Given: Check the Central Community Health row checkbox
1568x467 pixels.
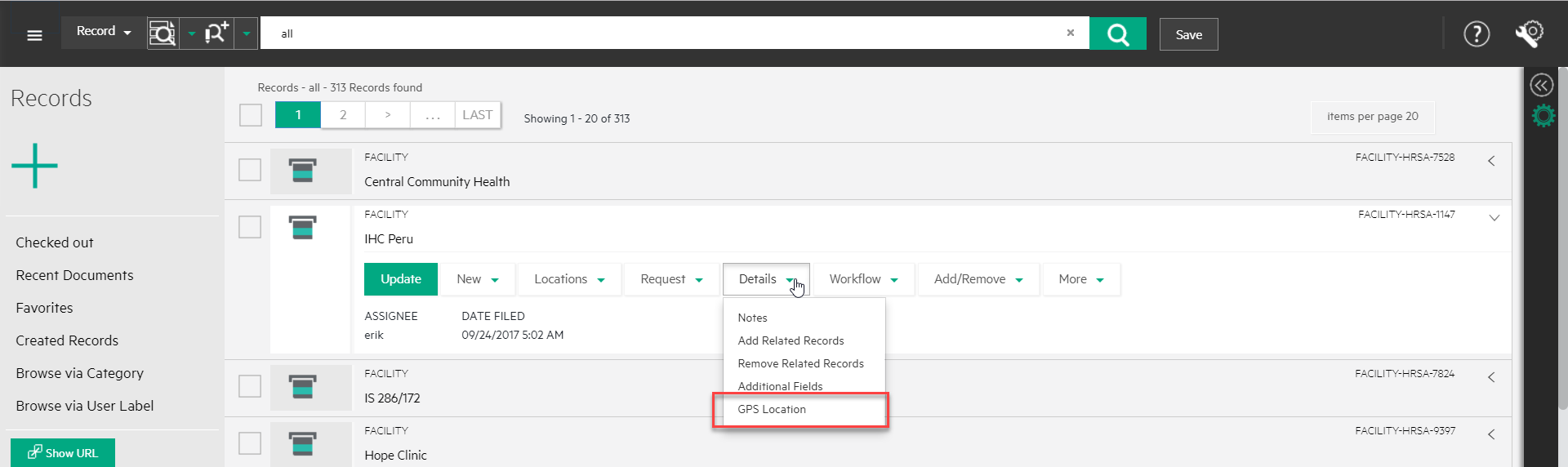Looking at the screenshot, I should point(250,170).
